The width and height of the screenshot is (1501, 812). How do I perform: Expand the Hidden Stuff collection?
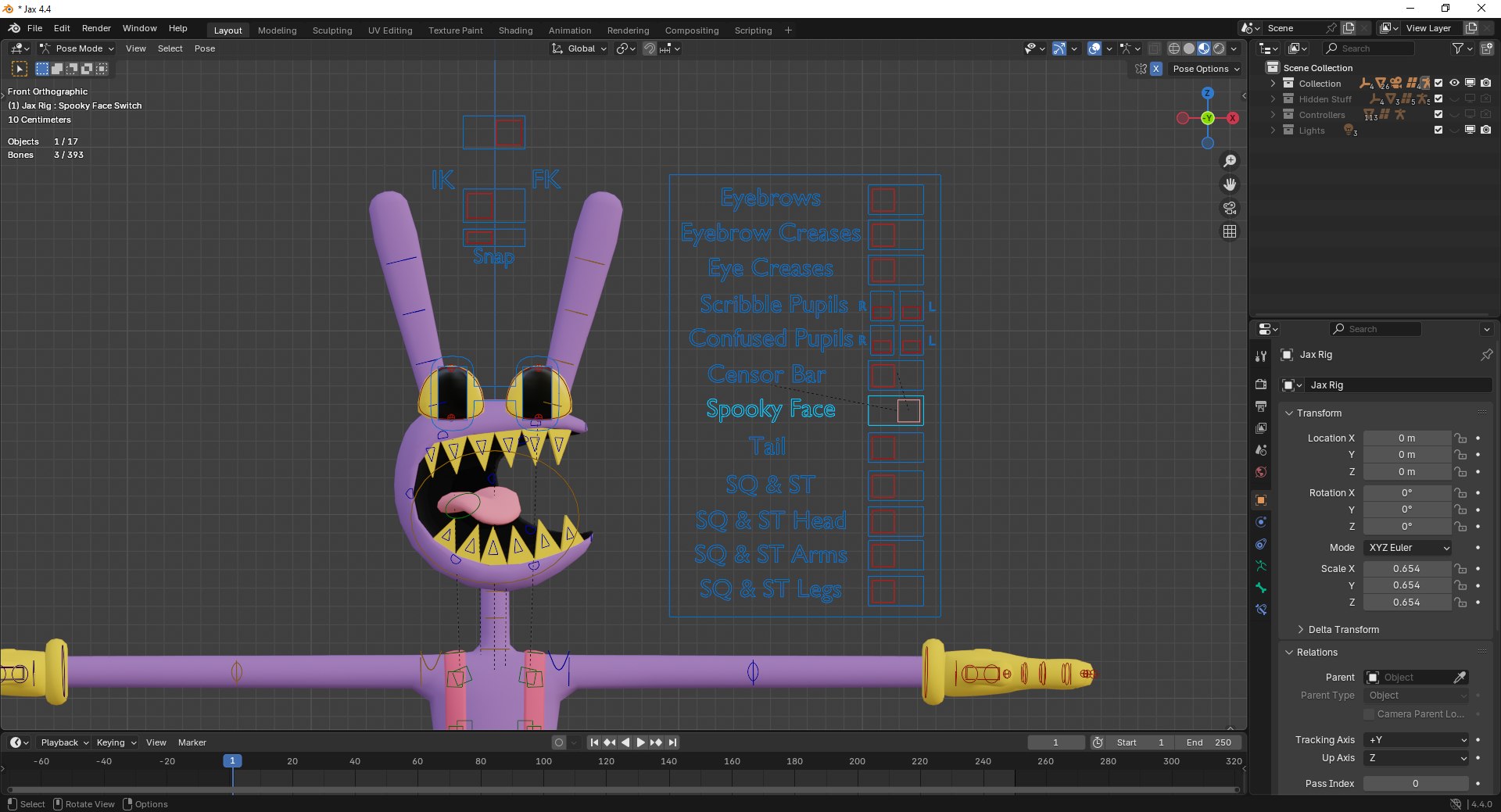[x=1273, y=98]
